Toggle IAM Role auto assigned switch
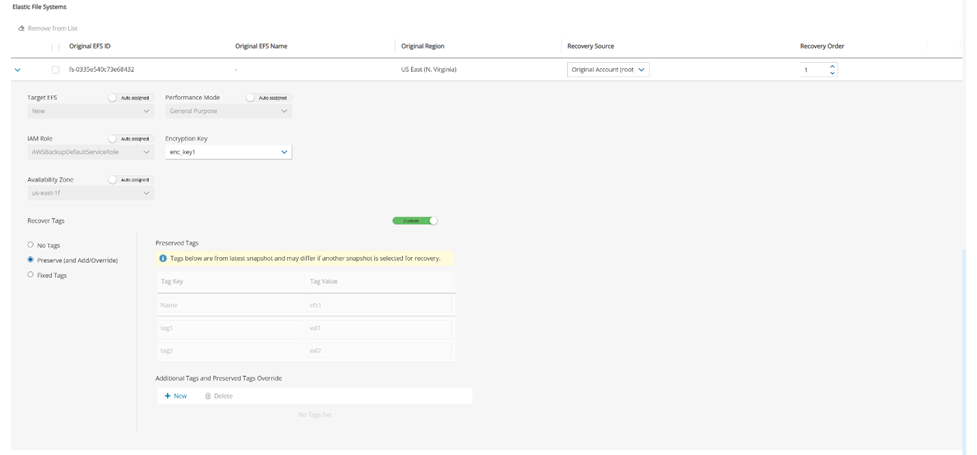Screen dimensions: 977x455 (x=113, y=139)
